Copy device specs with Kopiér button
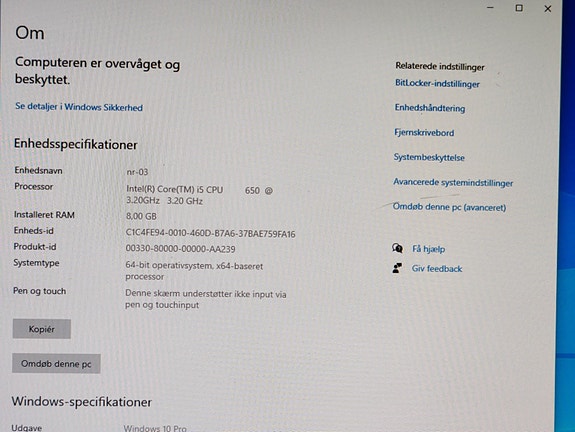Image resolution: width=575 pixels, height=432 pixels. pyautogui.click(x=42, y=329)
